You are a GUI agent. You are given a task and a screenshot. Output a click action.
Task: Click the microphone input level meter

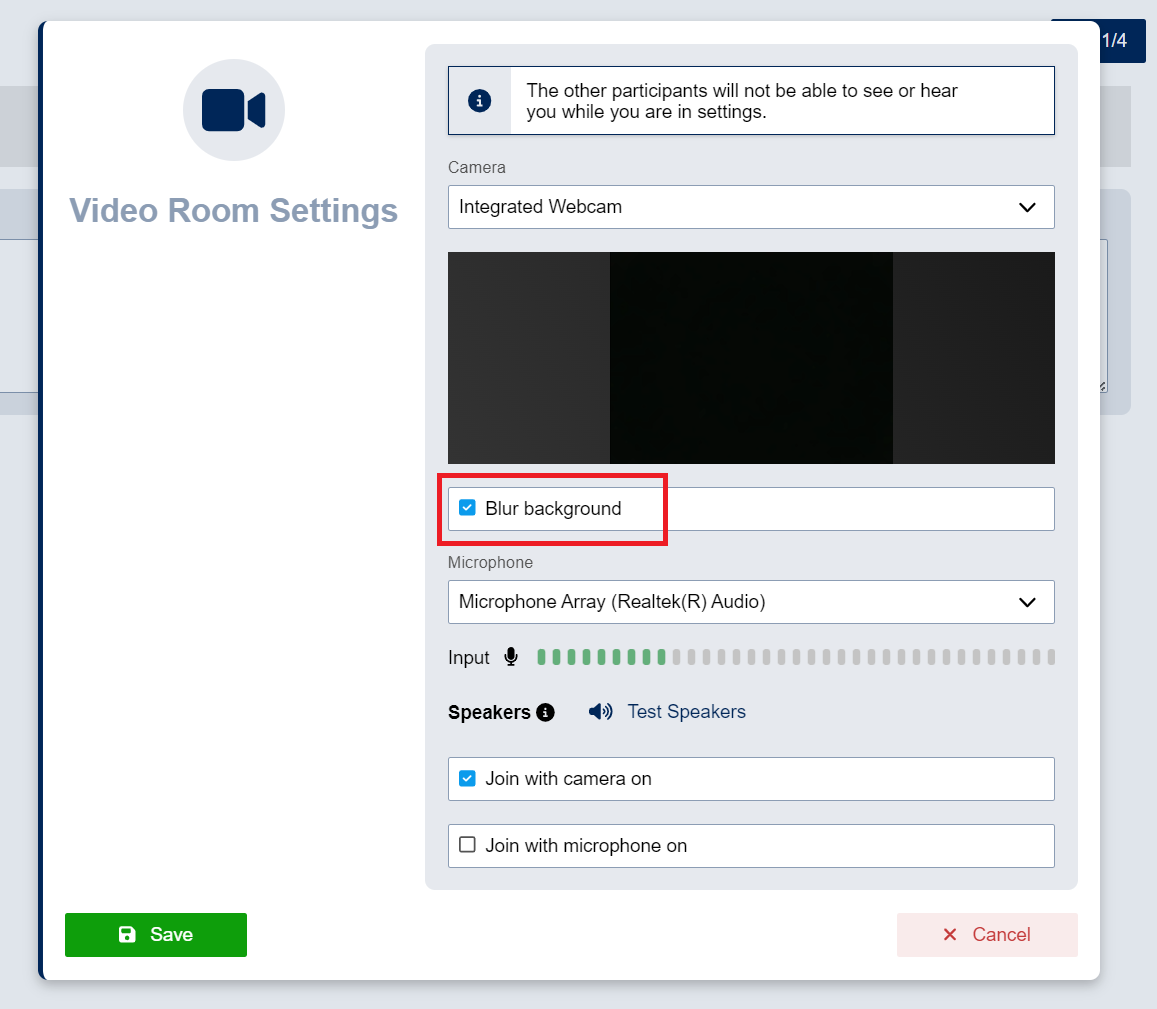pyautogui.click(x=795, y=657)
